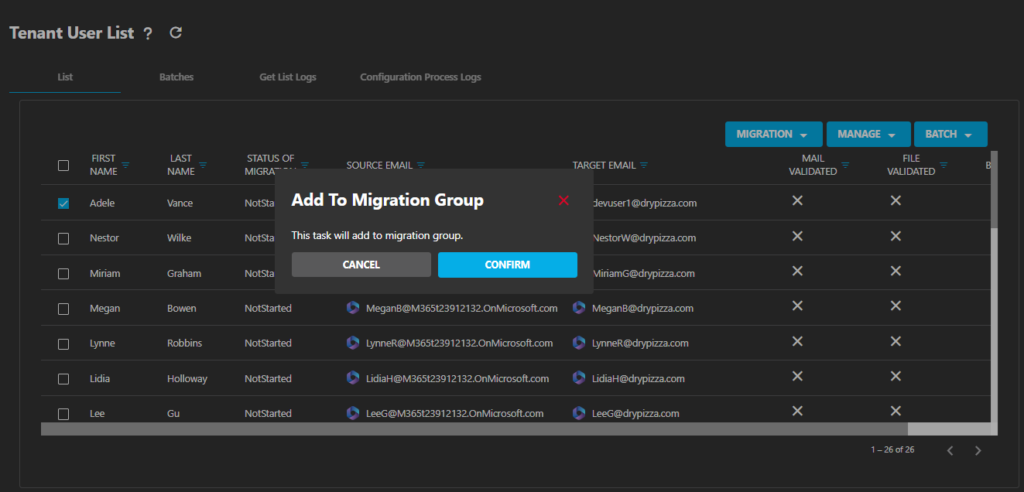The width and height of the screenshot is (1024, 492).
Task: Check Lee Gu's row checkbox
Action: (63, 414)
